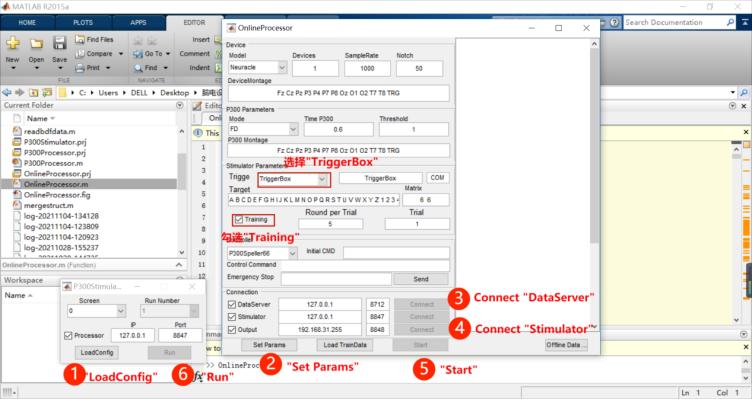Screen dimensions: 752x399
Task: Open folder icon in Editor ribbon
Action: pyautogui.click(x=36, y=44)
